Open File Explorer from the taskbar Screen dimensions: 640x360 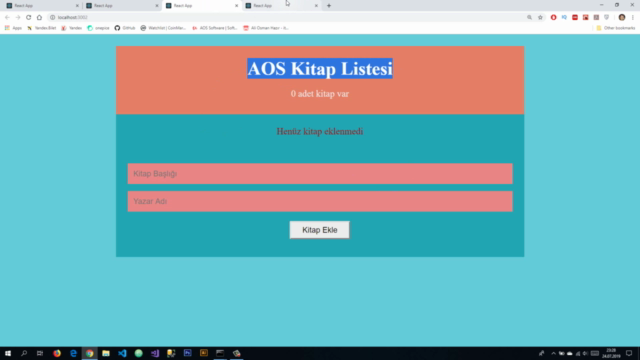point(106,353)
